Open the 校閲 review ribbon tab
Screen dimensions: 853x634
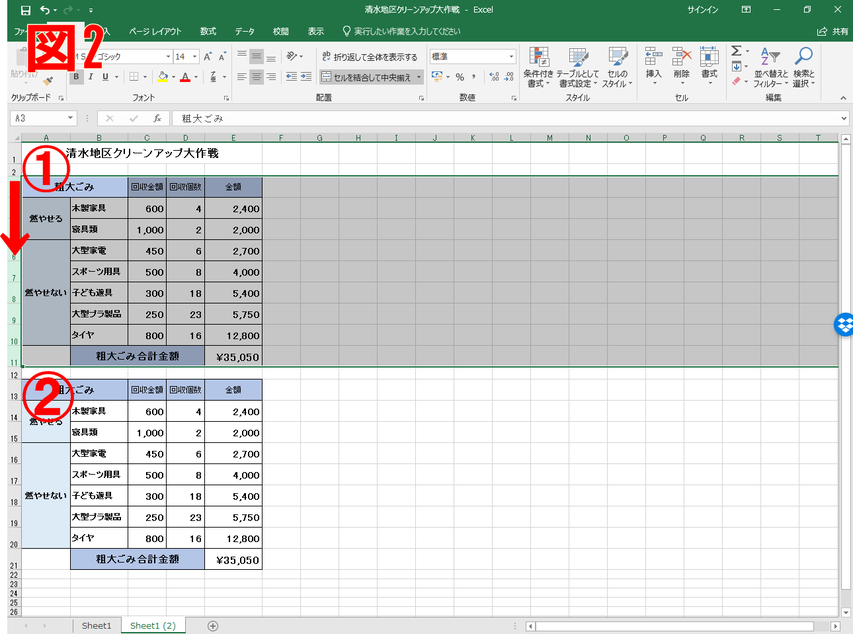coord(281,32)
